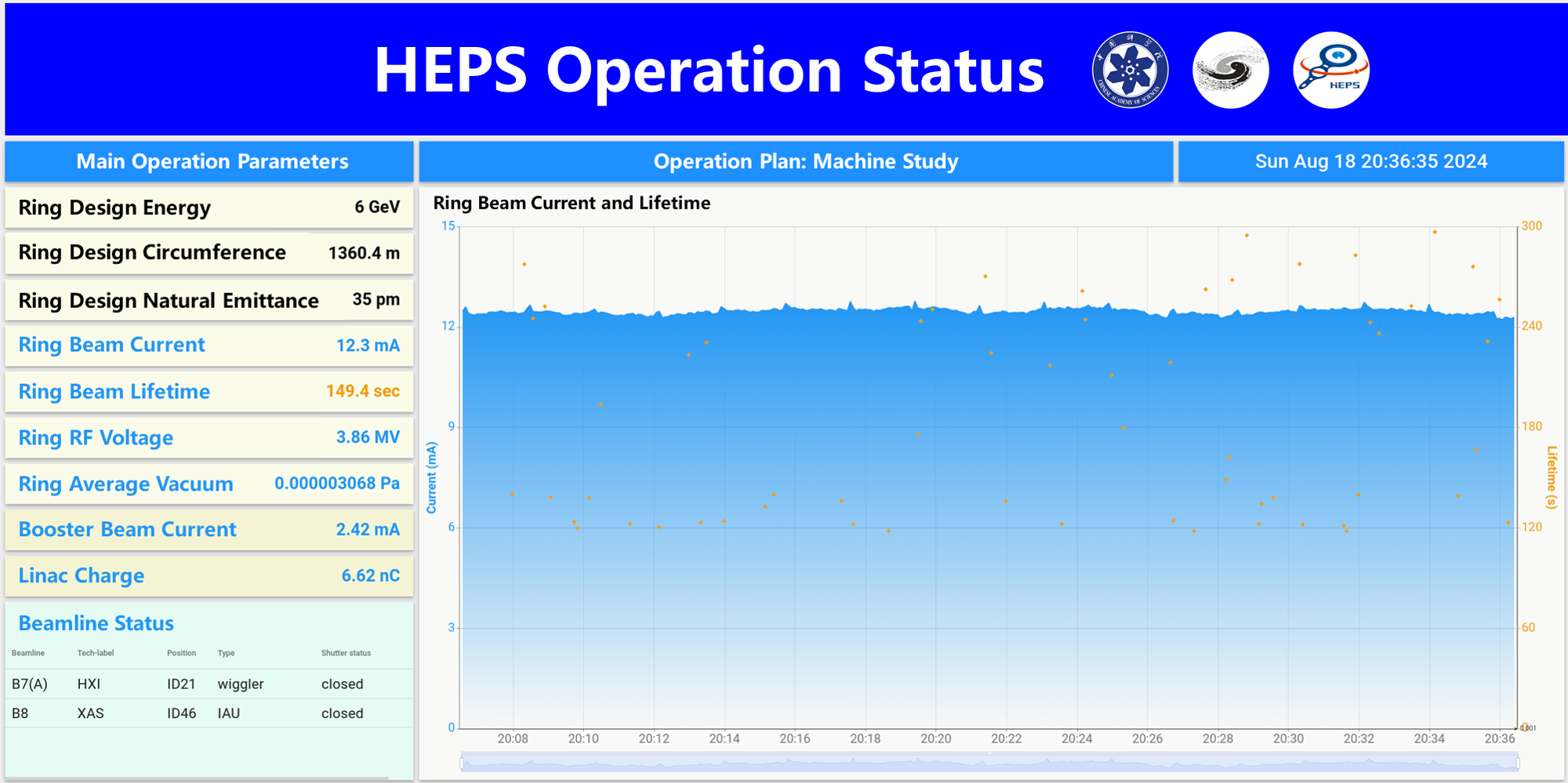Select the Chinese Academy of Sciences emblem
This screenshot has height=783, width=1568.
(1129, 69)
